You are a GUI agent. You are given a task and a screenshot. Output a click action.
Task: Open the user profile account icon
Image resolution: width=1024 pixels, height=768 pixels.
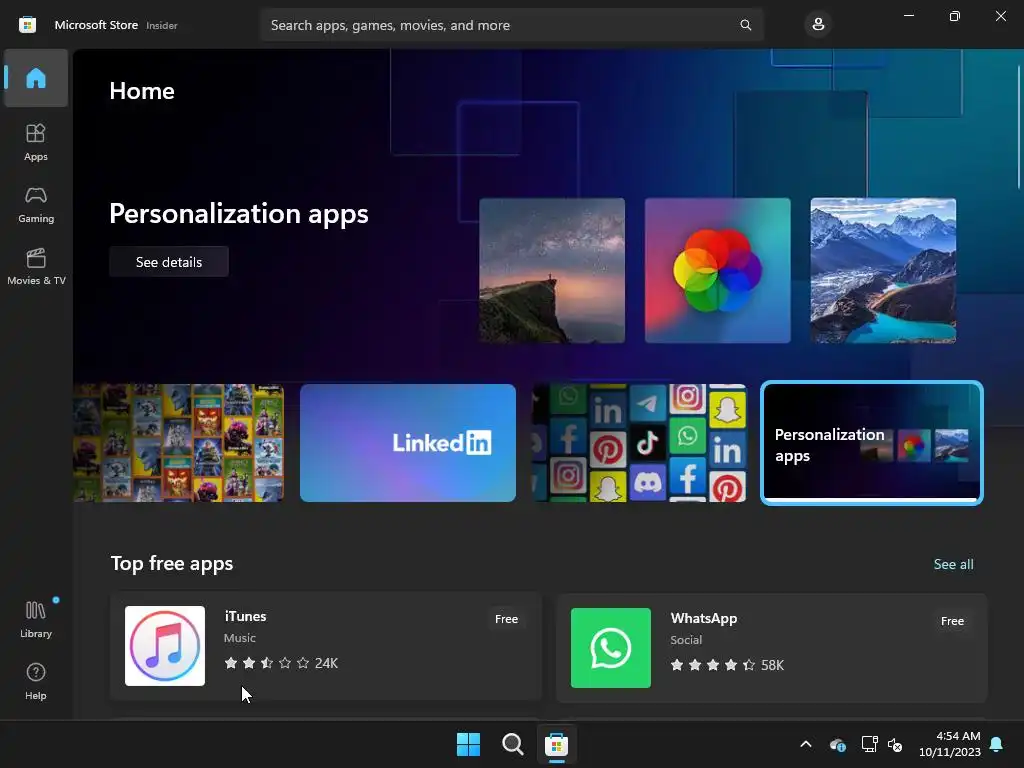point(818,25)
